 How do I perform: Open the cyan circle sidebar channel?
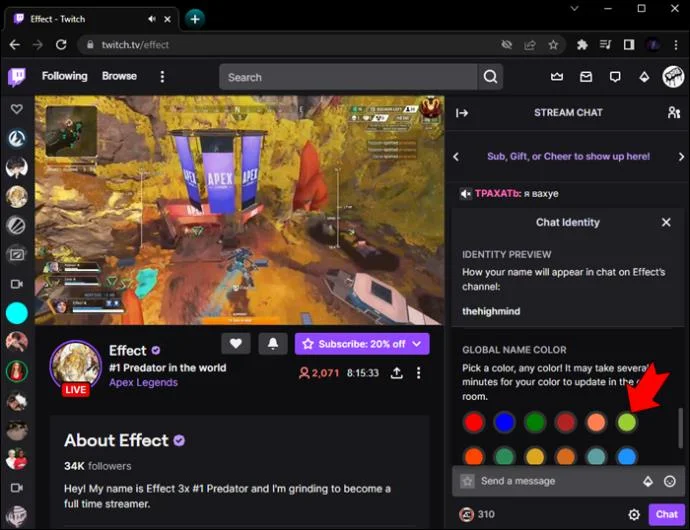click(17, 313)
